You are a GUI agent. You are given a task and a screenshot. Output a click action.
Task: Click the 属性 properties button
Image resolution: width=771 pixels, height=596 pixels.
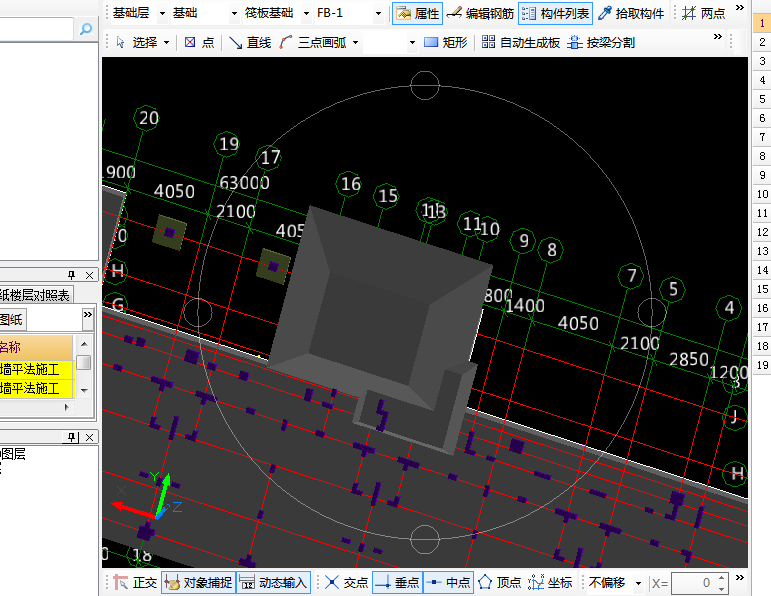pyautogui.click(x=417, y=13)
